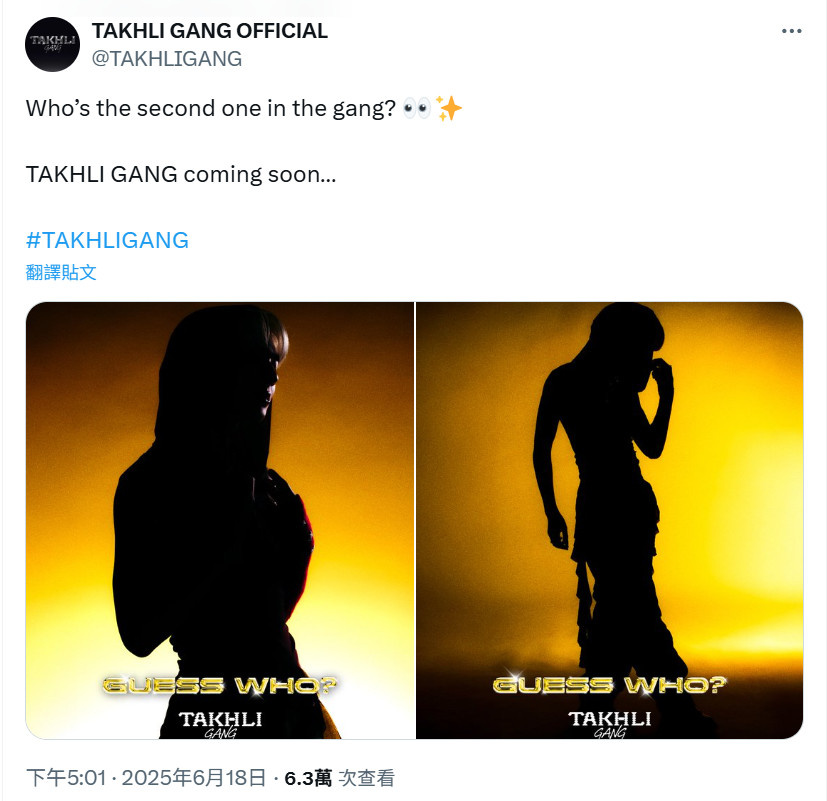Click the eyes emoji in the tweet
Viewport: 827px width, 801px height.
(417, 108)
